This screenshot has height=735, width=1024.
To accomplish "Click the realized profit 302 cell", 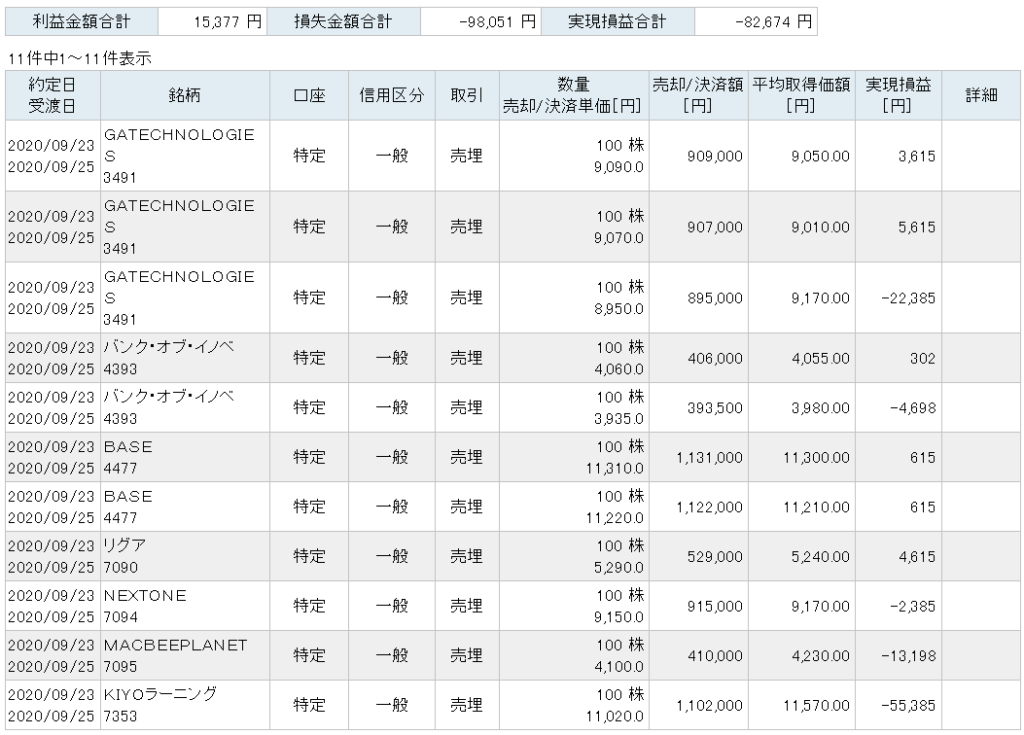I will 898,358.
